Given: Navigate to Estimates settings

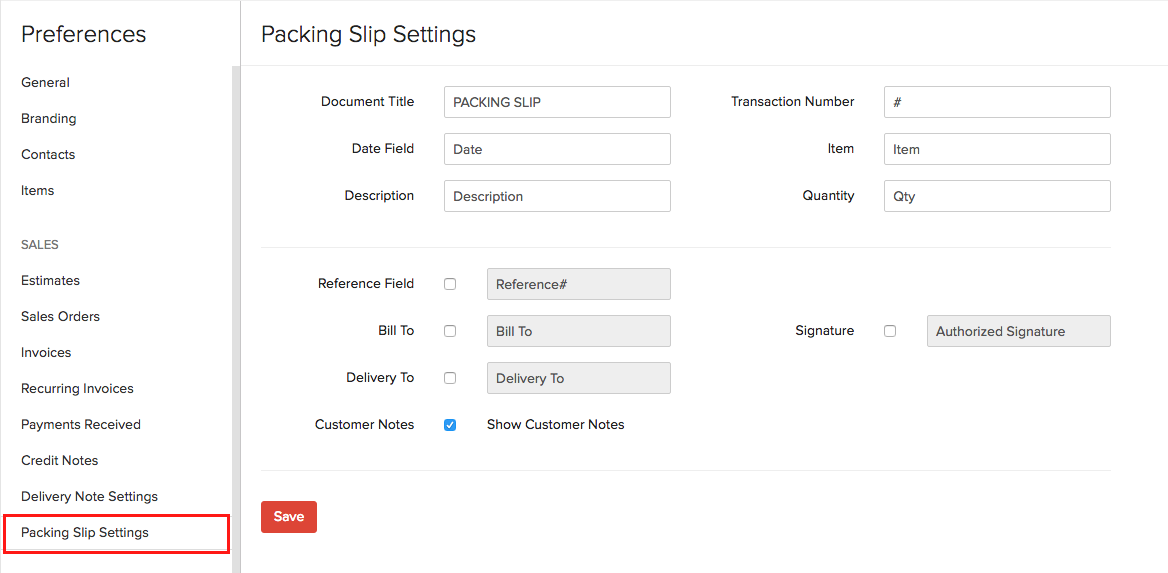Looking at the screenshot, I should pos(50,280).
